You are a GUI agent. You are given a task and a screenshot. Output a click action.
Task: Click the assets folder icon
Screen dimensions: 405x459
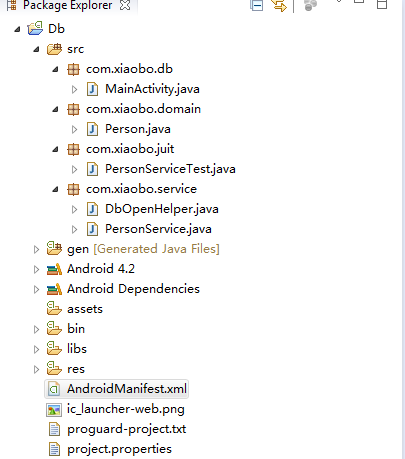tap(54, 308)
